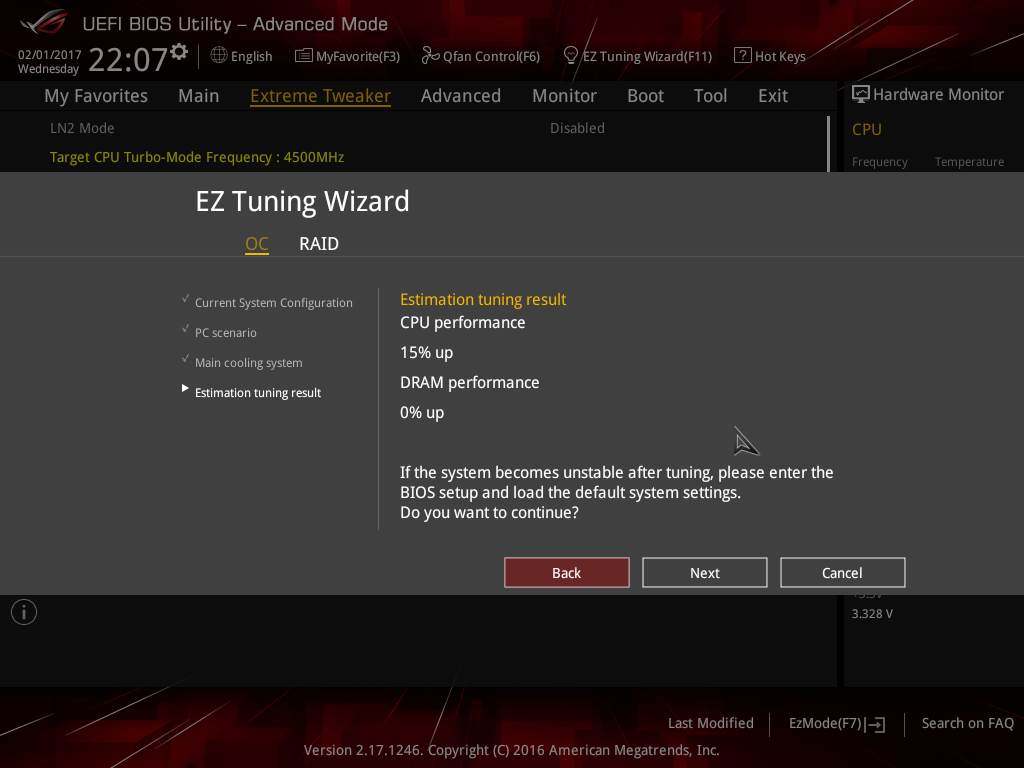Open the Boot menu tab

645,96
